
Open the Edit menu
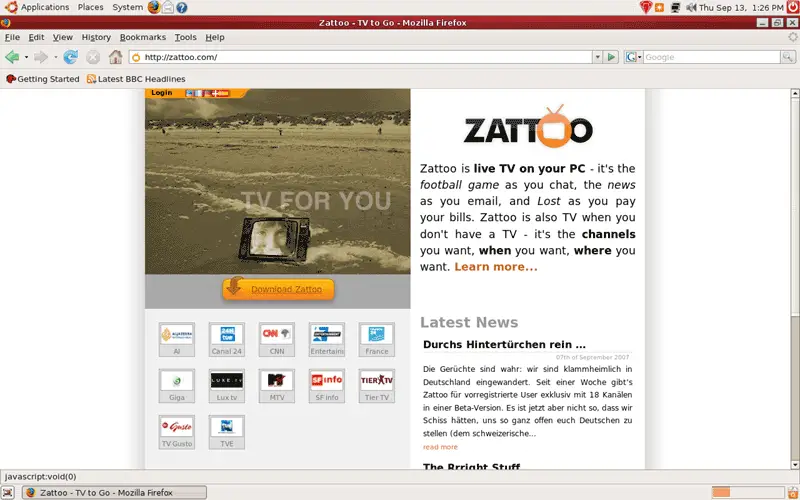pyautogui.click(x=36, y=37)
